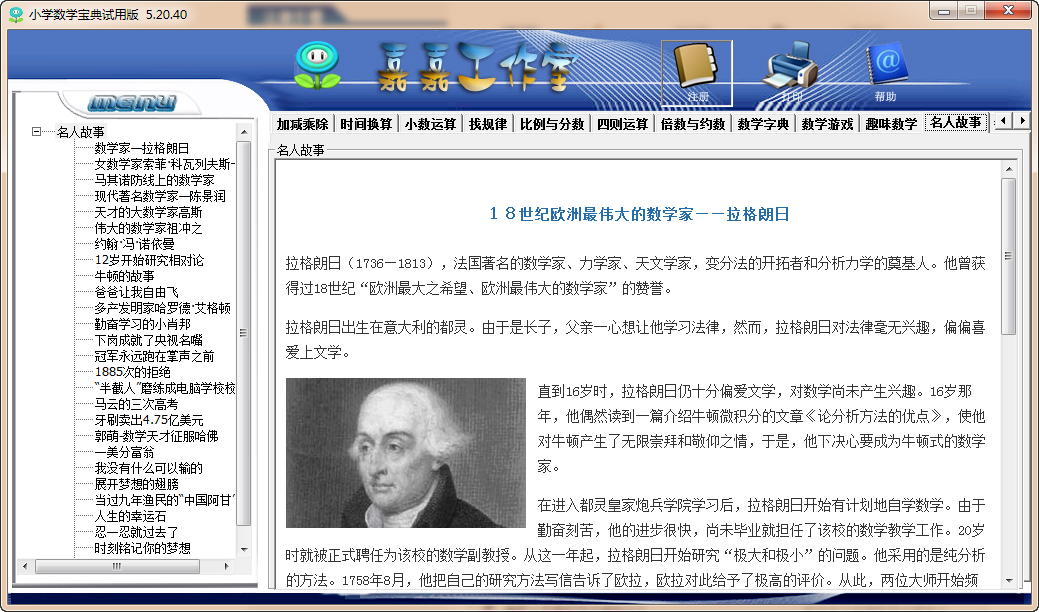The image size is (1039, 612).
Task: Click the flower mascot logo icon
Action: (317, 66)
